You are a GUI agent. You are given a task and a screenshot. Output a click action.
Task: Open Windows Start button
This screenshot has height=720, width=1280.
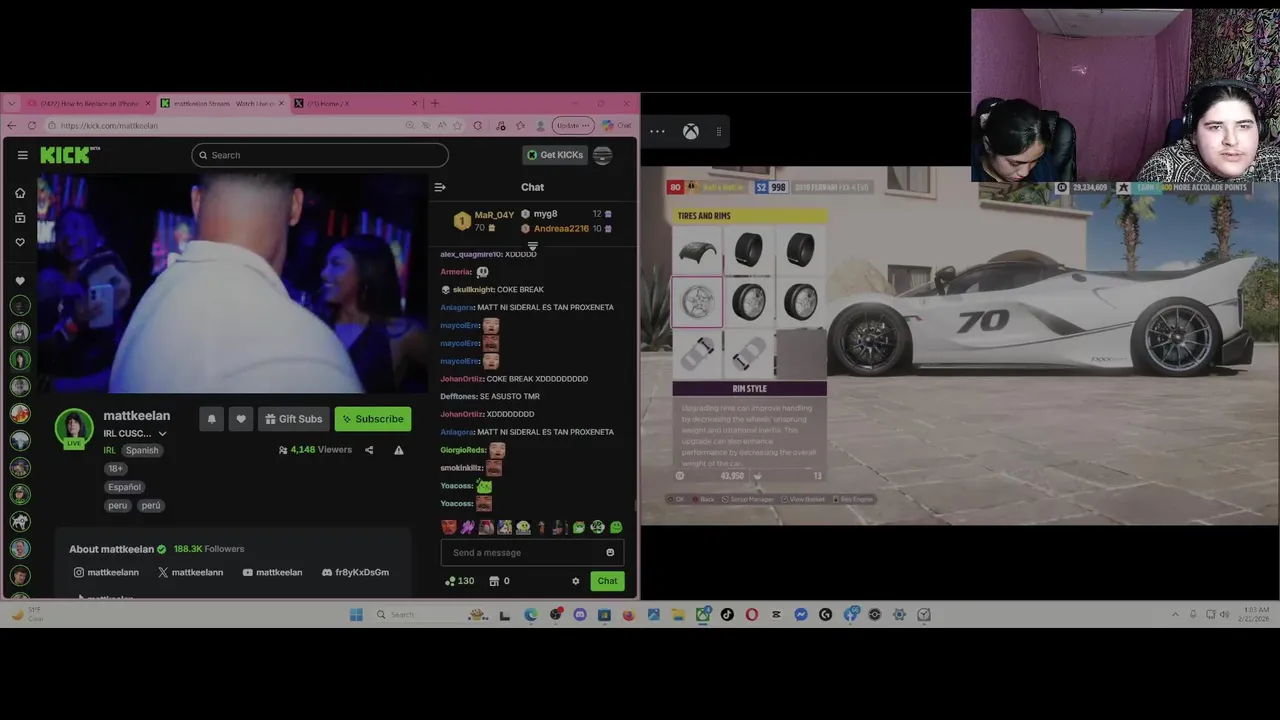[356, 615]
